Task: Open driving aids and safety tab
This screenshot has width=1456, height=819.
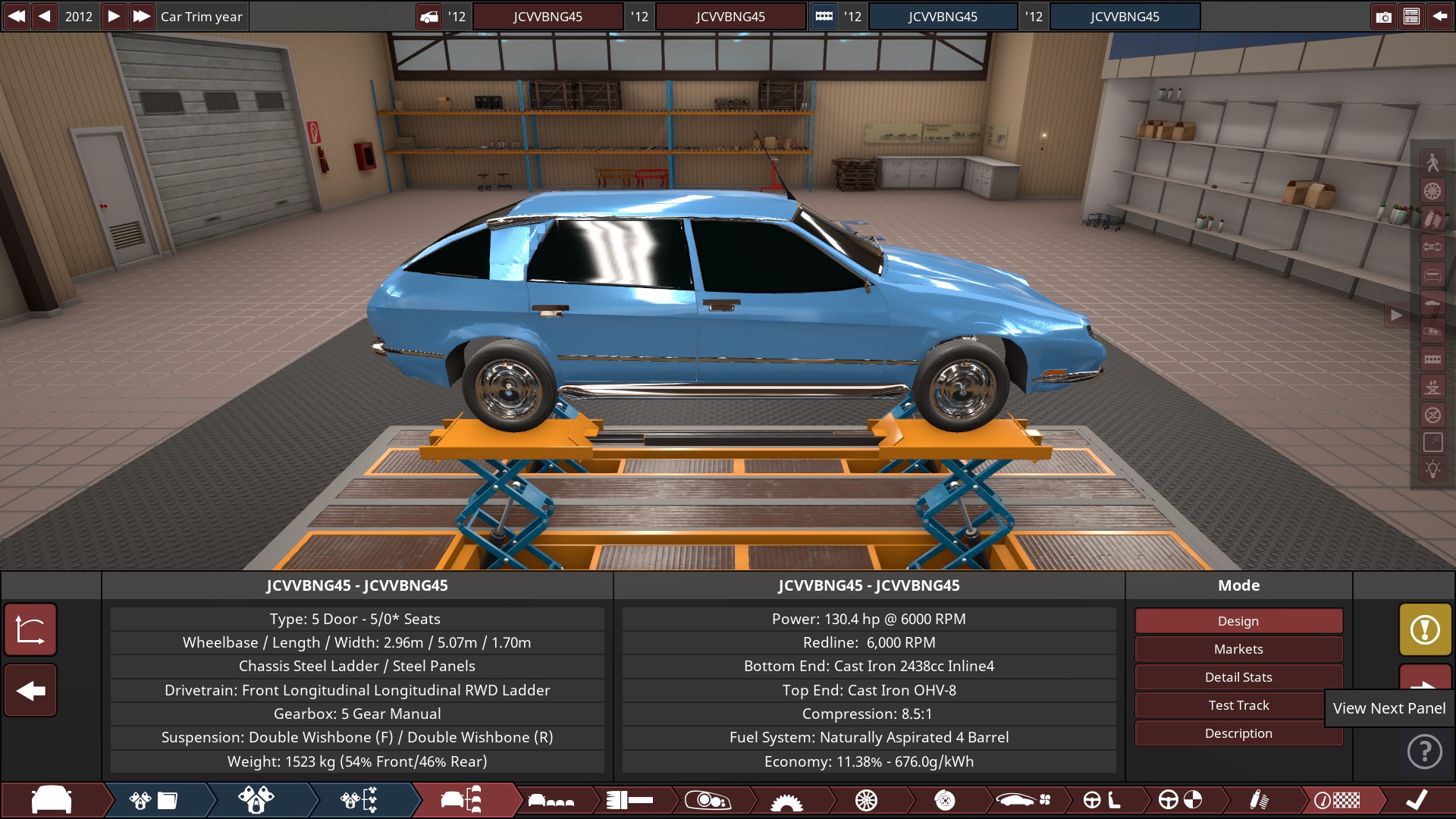Action: click(1181, 800)
